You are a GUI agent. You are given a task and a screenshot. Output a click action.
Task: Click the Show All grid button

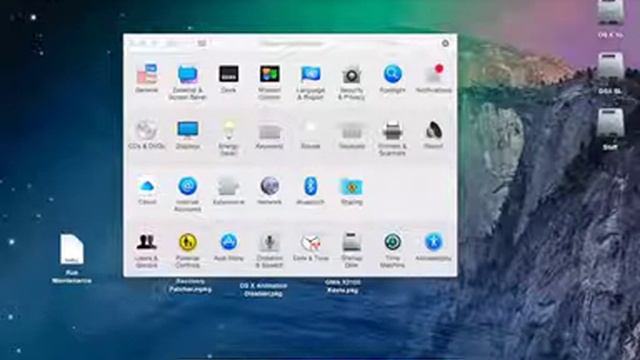202,43
